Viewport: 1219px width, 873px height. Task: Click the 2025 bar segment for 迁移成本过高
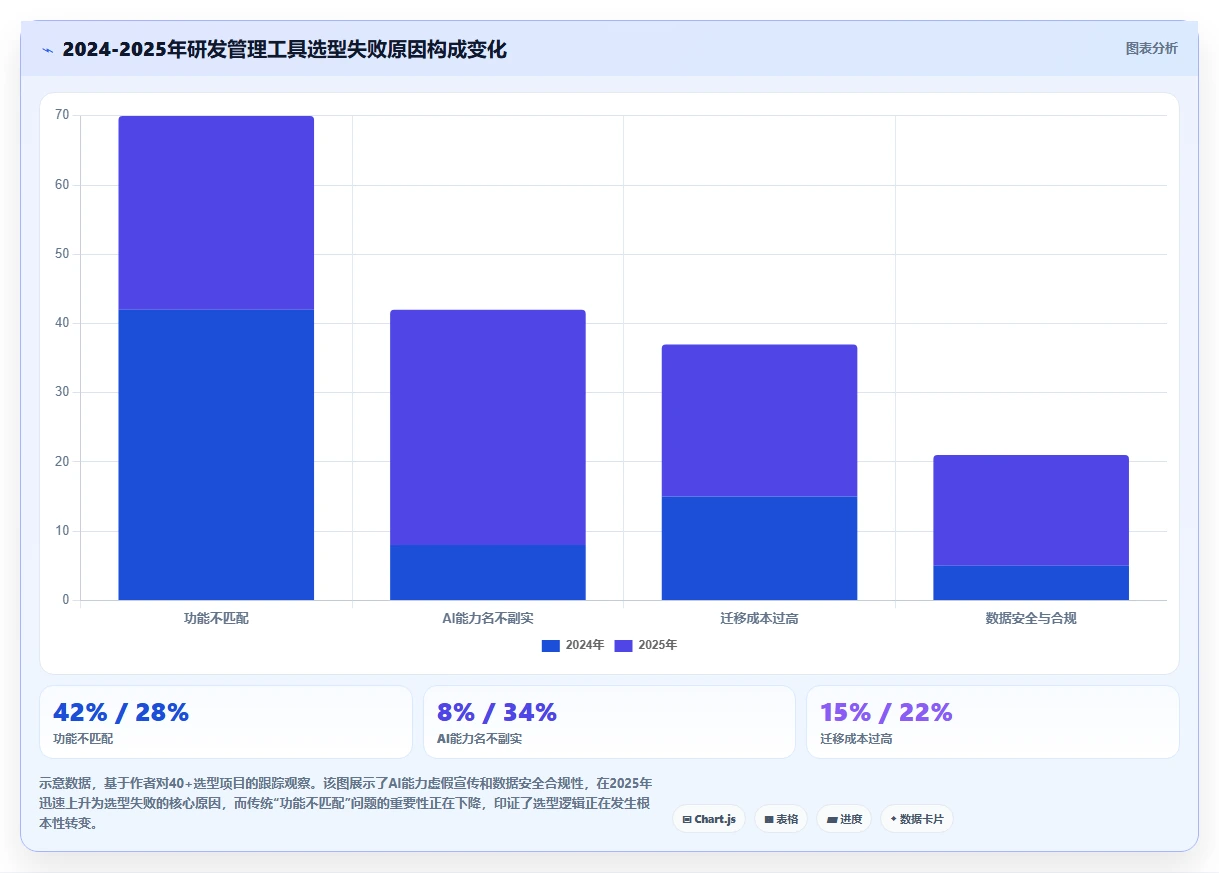pyautogui.click(x=760, y=420)
